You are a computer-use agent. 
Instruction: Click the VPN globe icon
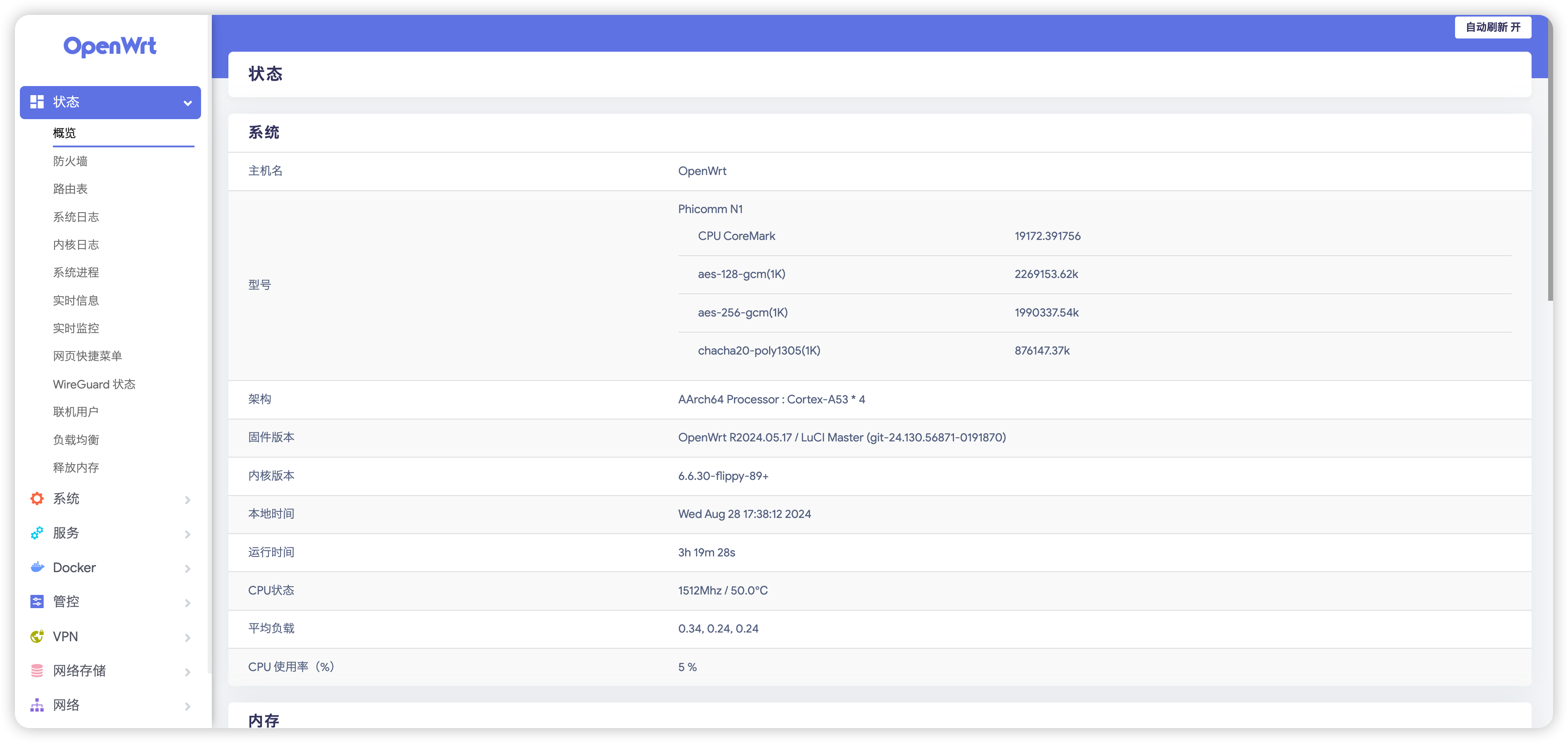tap(37, 636)
